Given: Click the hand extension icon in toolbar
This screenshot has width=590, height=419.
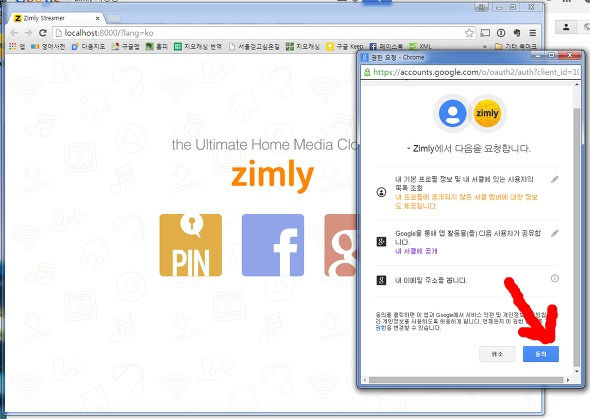Looking at the screenshot, I should coord(517,33).
